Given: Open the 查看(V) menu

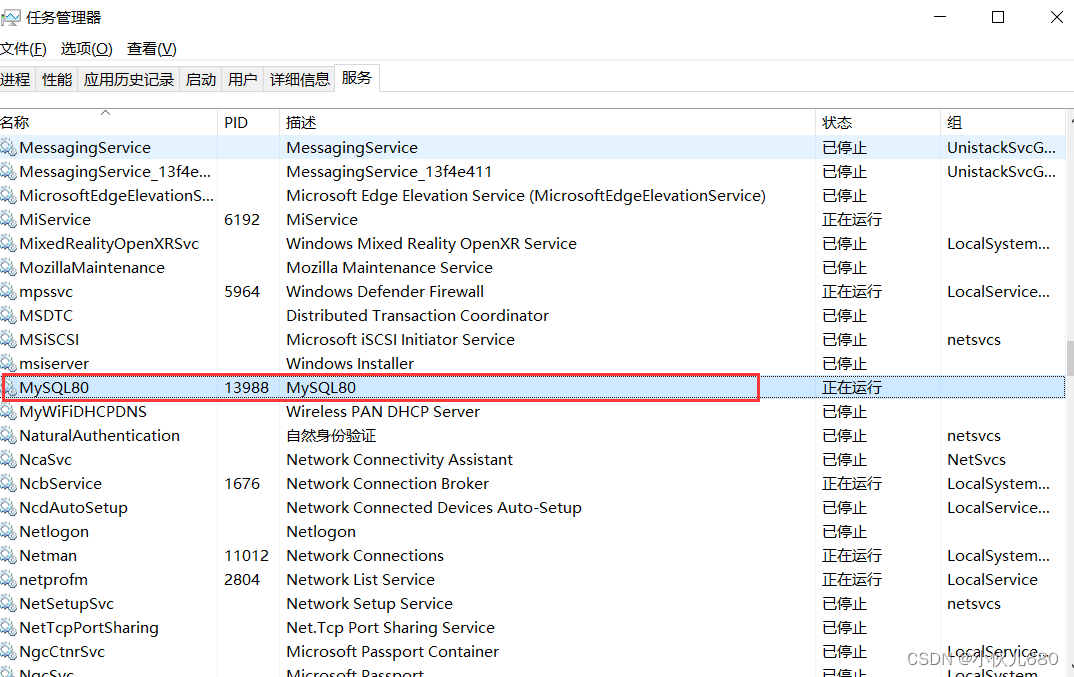Looking at the screenshot, I should click(150, 48).
